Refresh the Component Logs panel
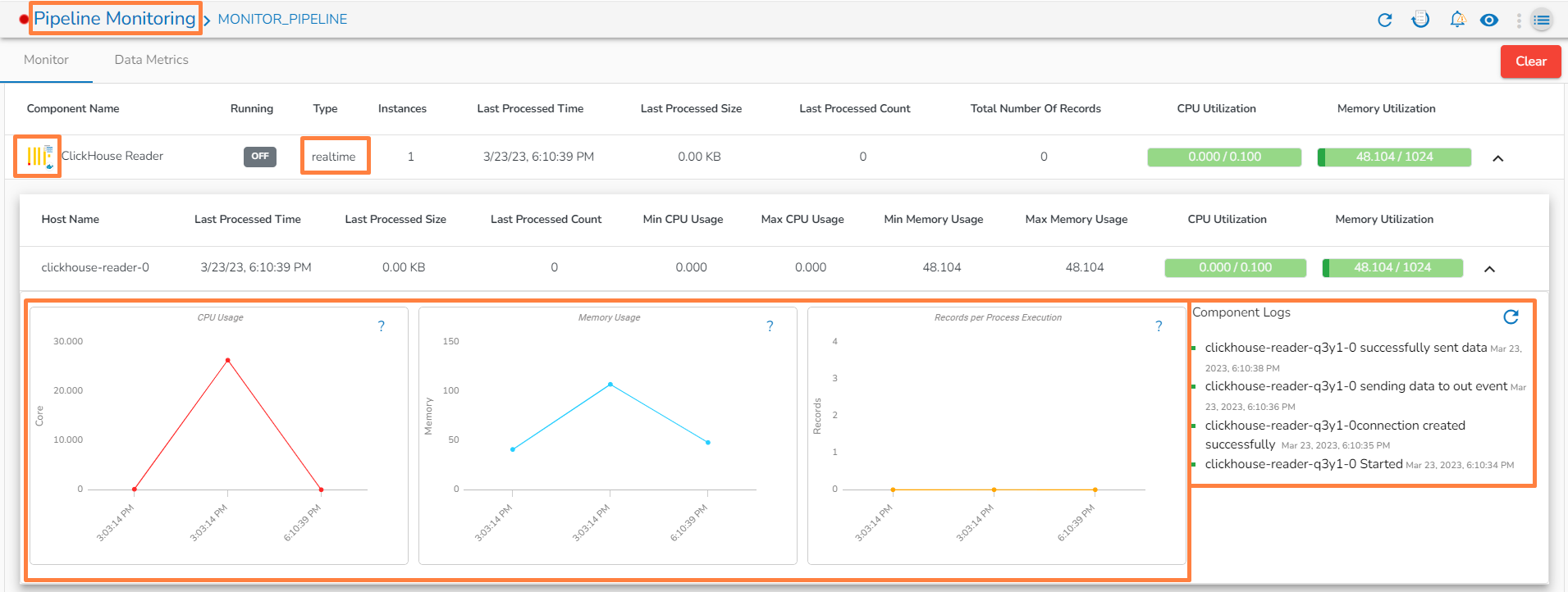 point(1511,316)
